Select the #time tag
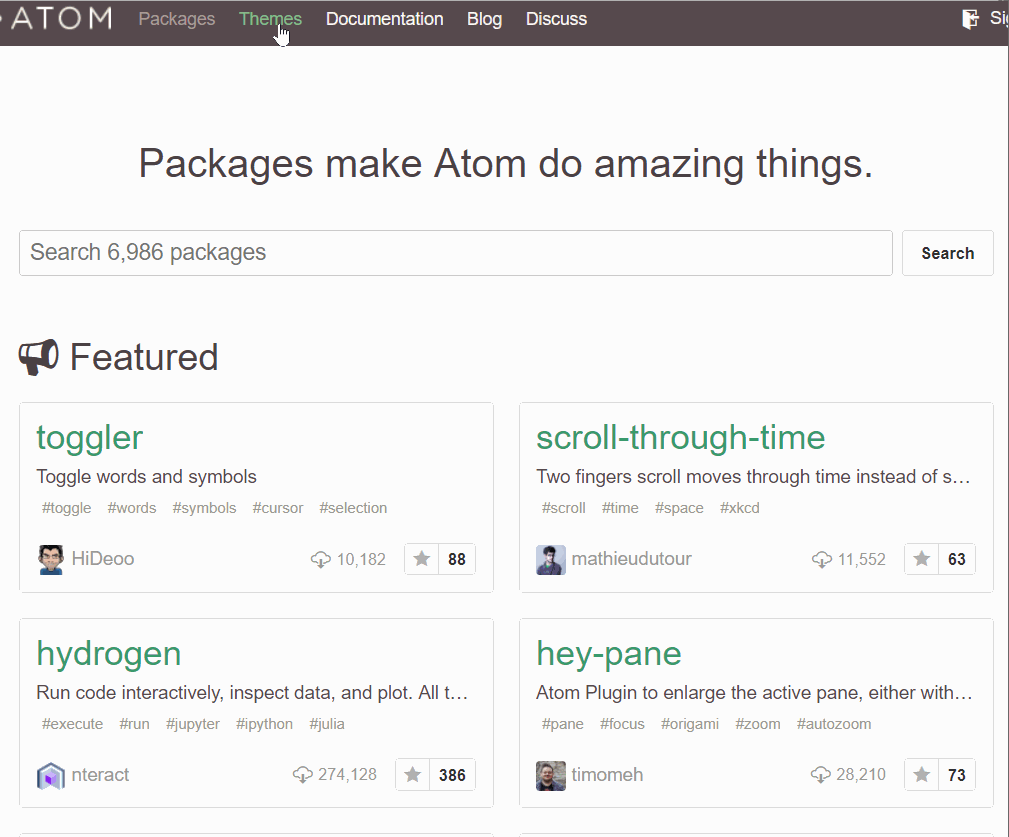1009x837 pixels. 620,508
